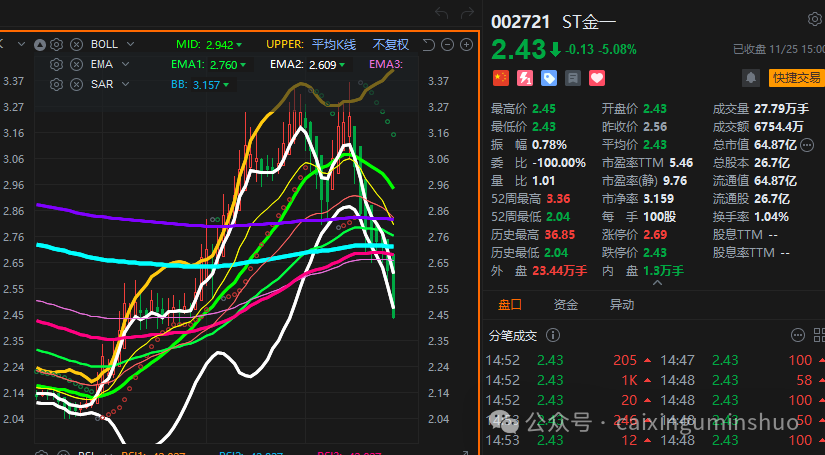Open SAR indicator settings gear
This screenshot has width=825, height=455.
pos(57,84)
